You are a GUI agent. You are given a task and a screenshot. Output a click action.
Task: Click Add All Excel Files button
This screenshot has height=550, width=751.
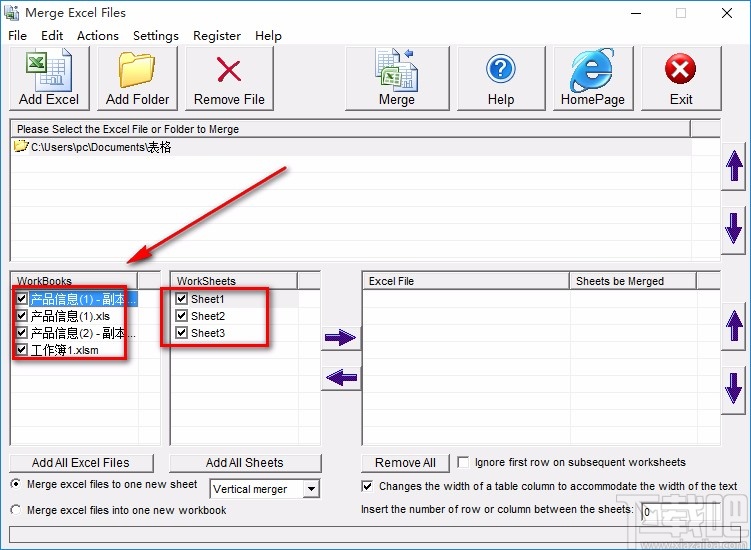[x=81, y=463]
